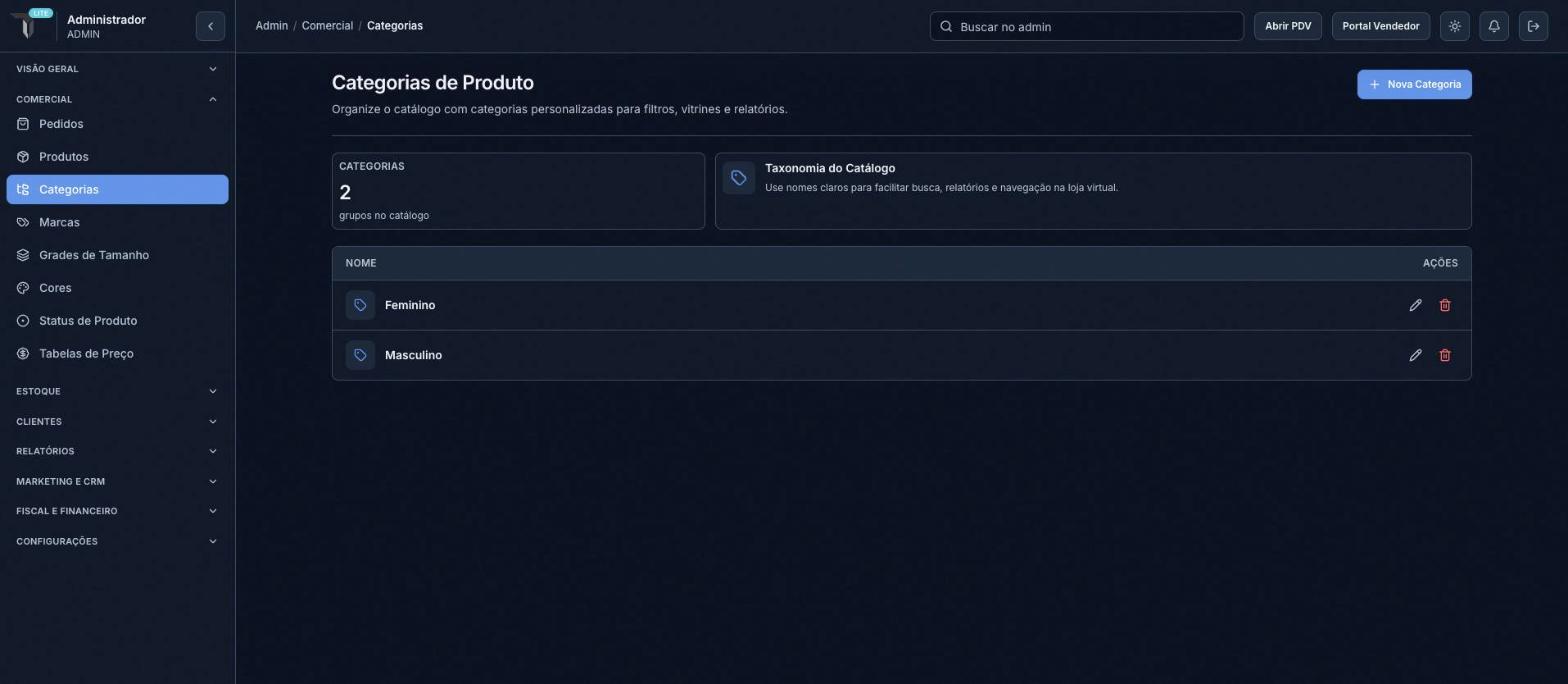The image size is (1568, 684).
Task: Expand the Clientes section
Action: click(x=117, y=421)
